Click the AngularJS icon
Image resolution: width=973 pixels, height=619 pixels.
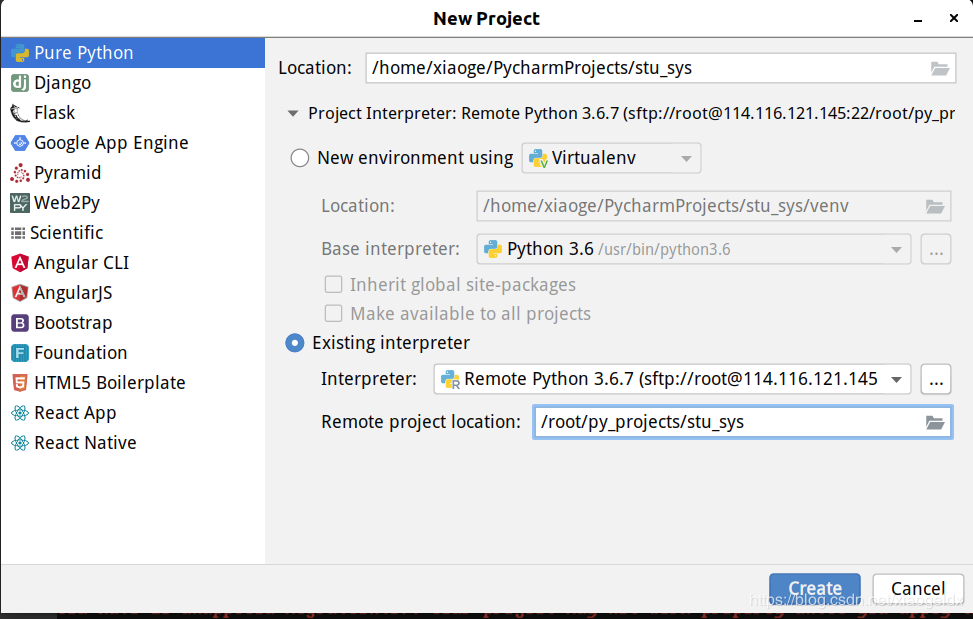20,293
